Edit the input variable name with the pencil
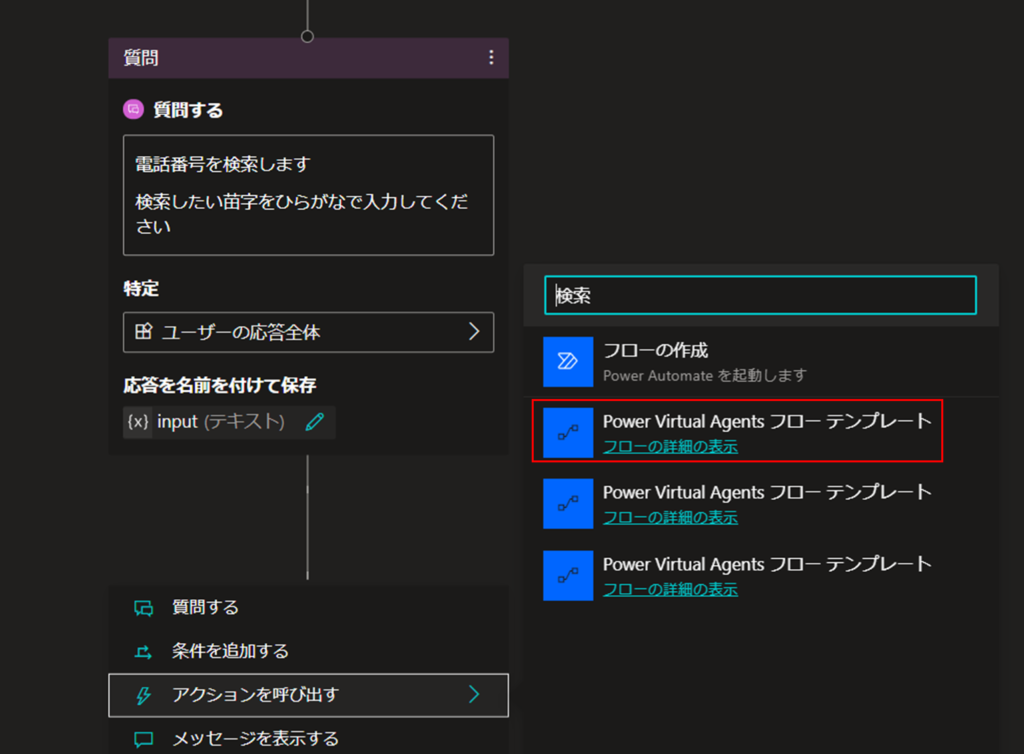Viewport: 1024px width, 754px height. tap(315, 422)
